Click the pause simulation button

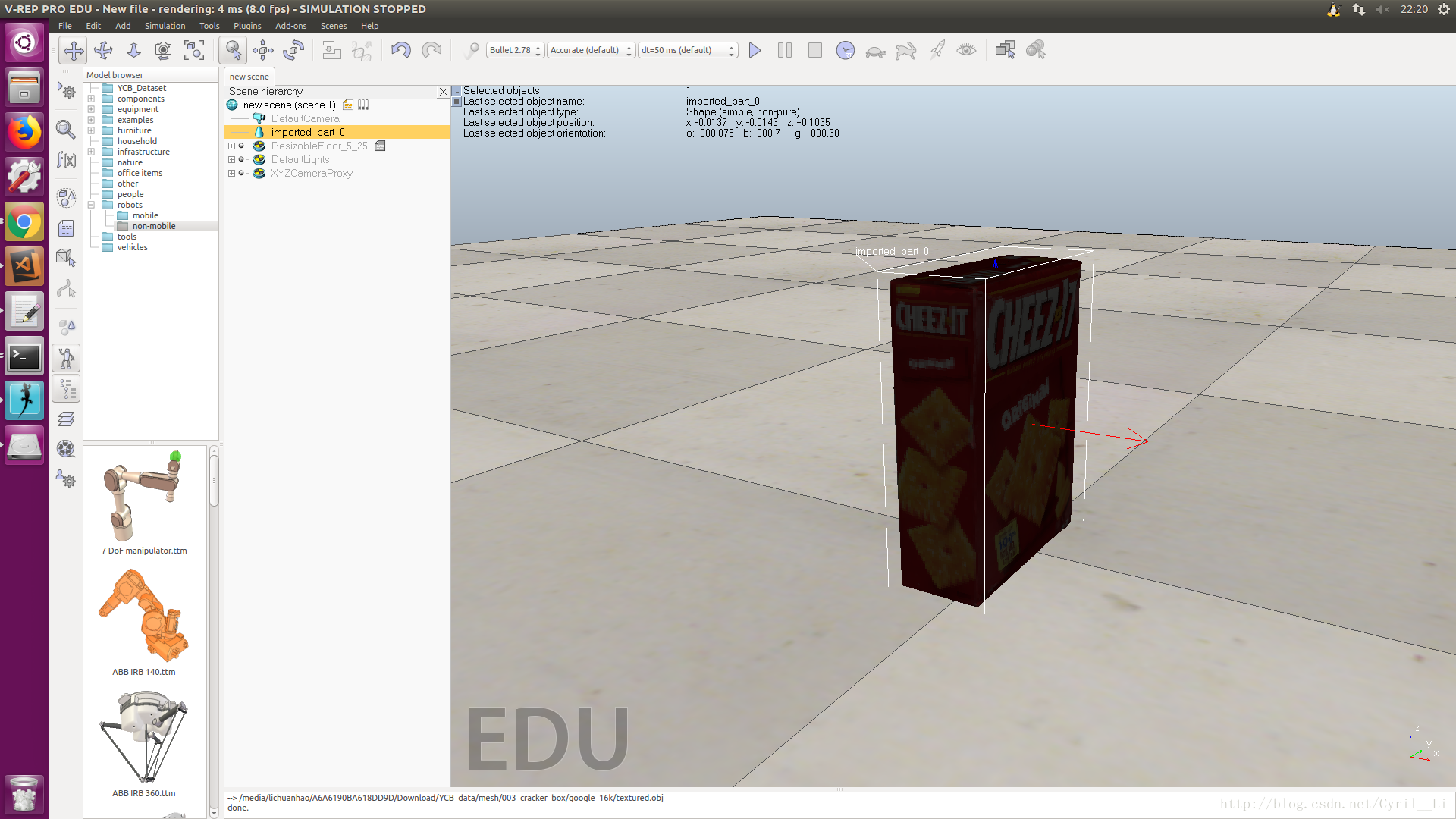pos(785,50)
